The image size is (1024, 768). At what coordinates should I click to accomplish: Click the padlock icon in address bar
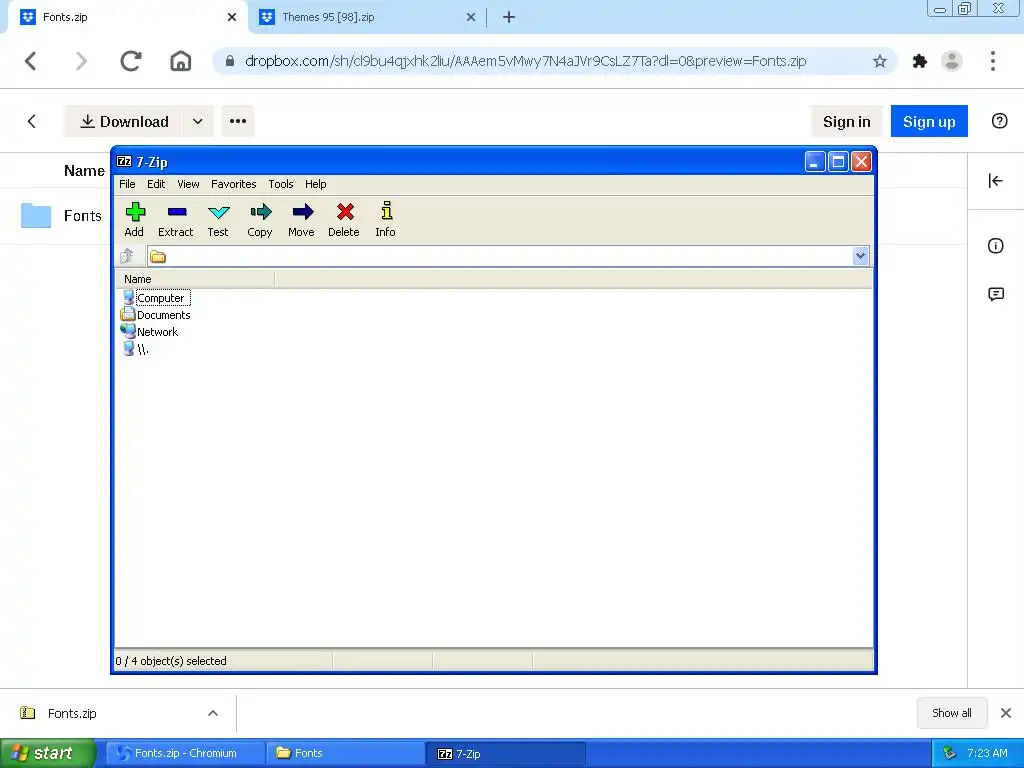coord(229,61)
